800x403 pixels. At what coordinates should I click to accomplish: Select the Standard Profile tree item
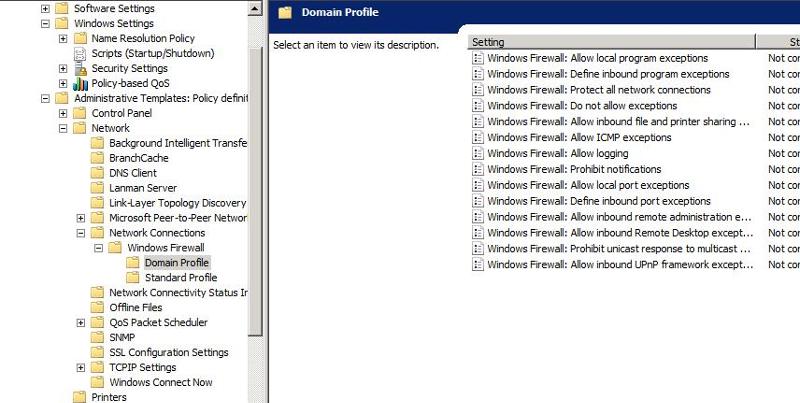coord(181,278)
